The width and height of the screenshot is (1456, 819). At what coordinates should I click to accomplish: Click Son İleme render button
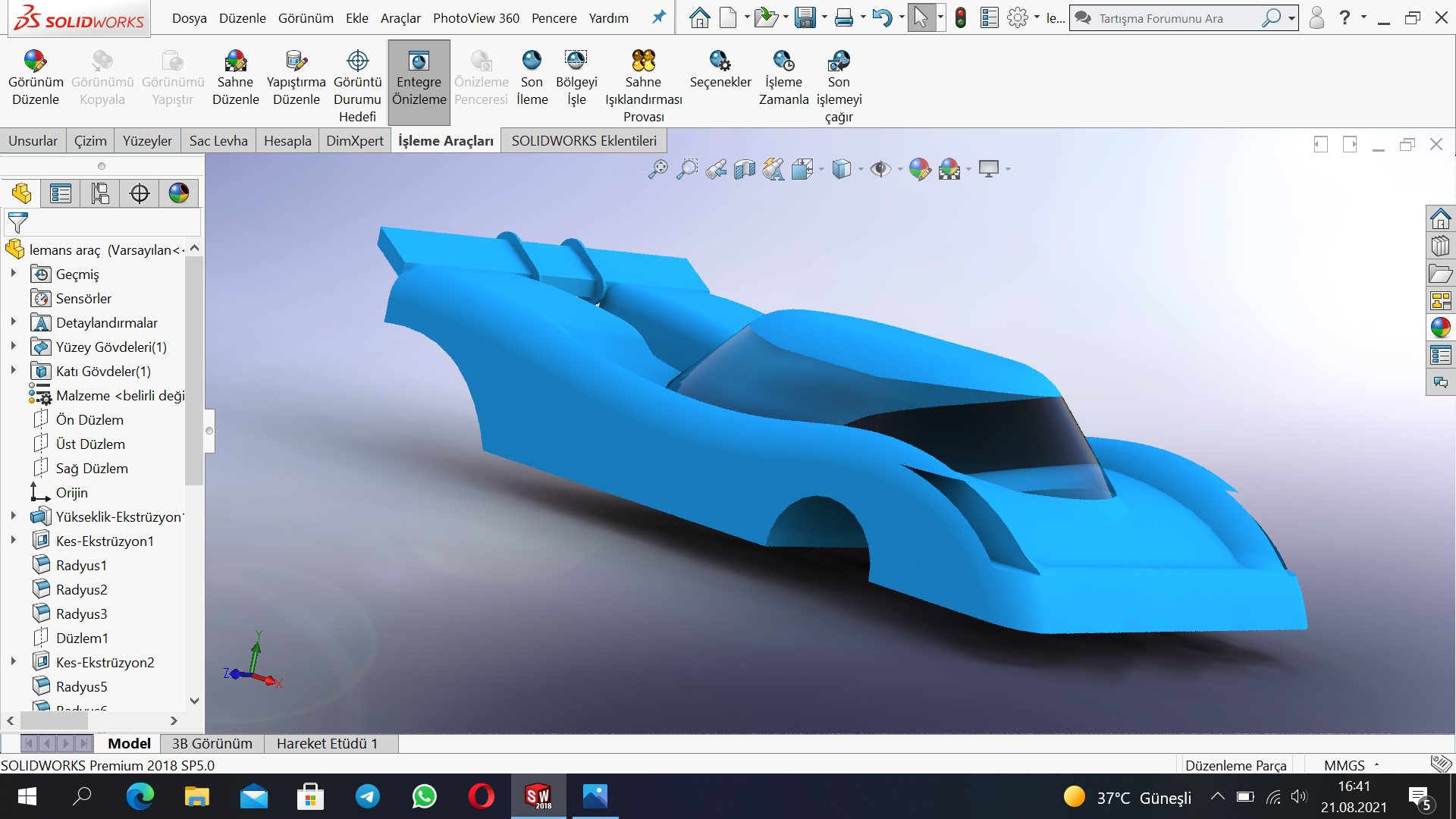(532, 61)
